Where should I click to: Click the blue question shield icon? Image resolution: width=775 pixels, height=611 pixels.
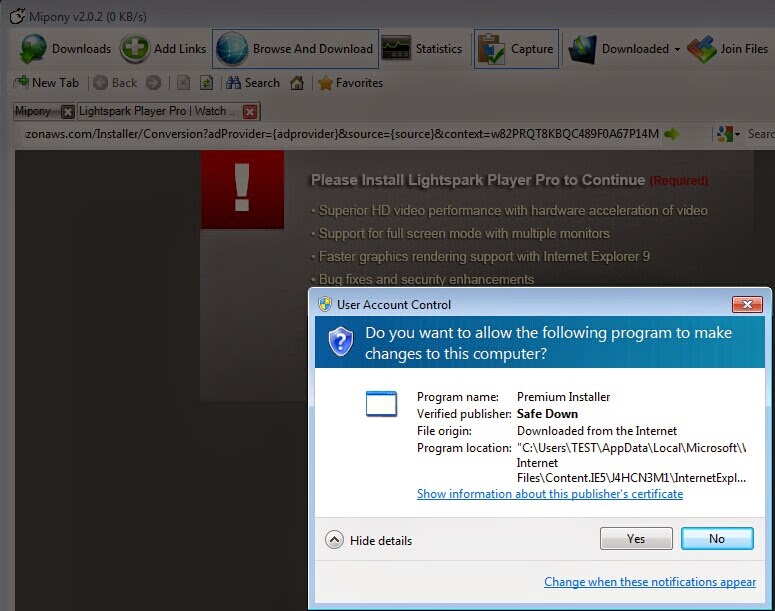341,341
